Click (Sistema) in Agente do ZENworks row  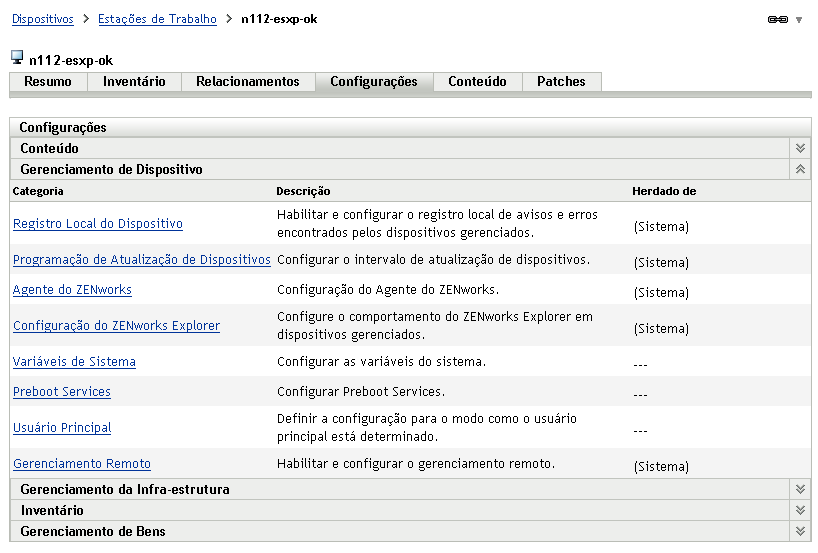tap(661, 293)
